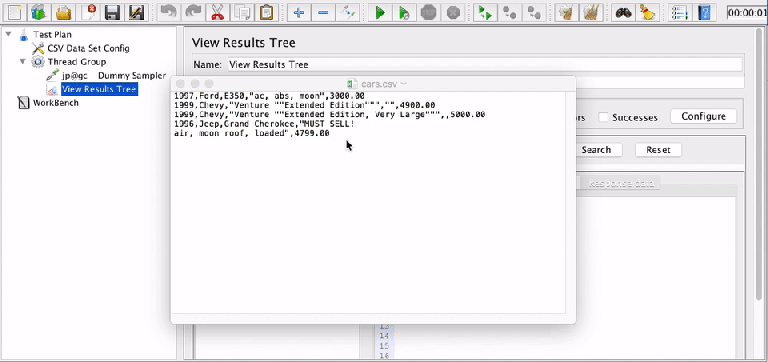Expand all tree nodes with plus icon
768x362 pixels.
[x=299, y=12]
